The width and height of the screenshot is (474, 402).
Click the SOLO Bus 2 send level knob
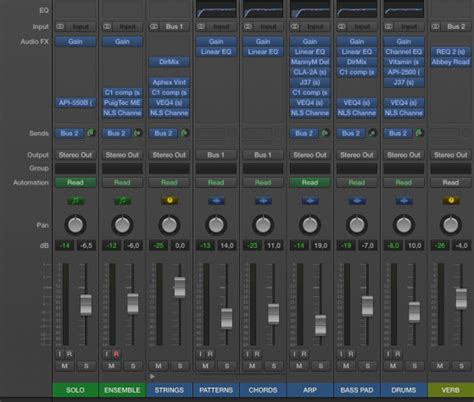click(91, 133)
